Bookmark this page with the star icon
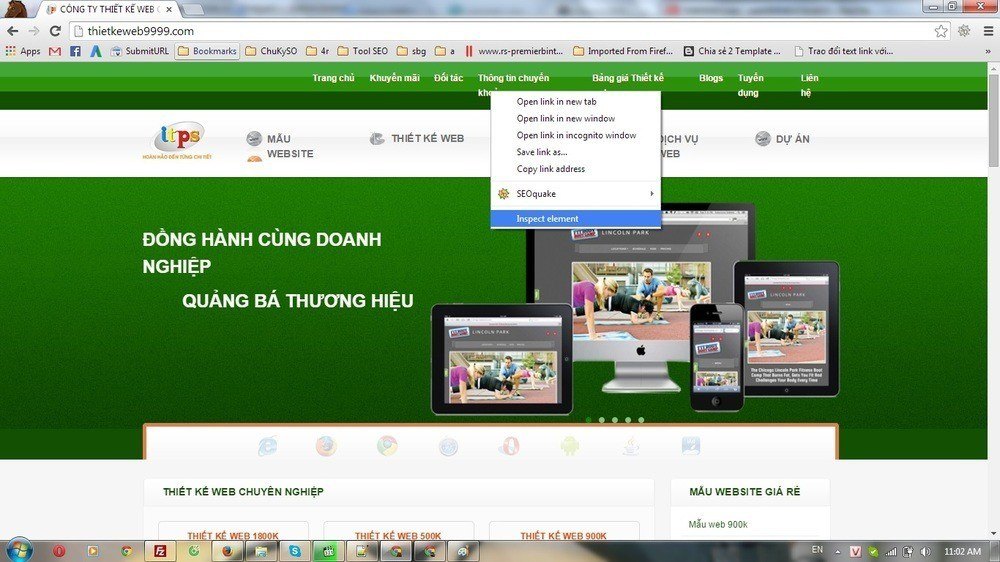Image resolution: width=1000 pixels, height=562 pixels. tap(941, 31)
